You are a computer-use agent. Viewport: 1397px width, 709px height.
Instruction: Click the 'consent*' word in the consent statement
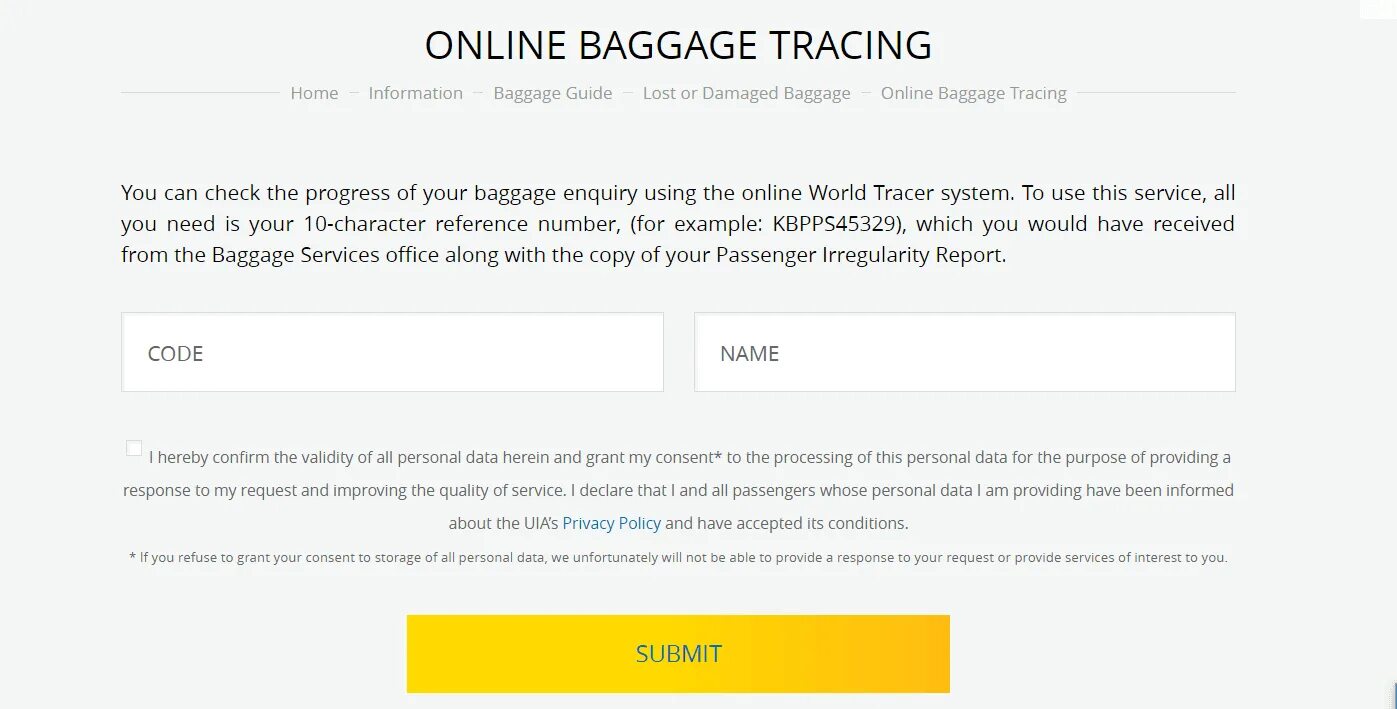pyautogui.click(x=688, y=458)
